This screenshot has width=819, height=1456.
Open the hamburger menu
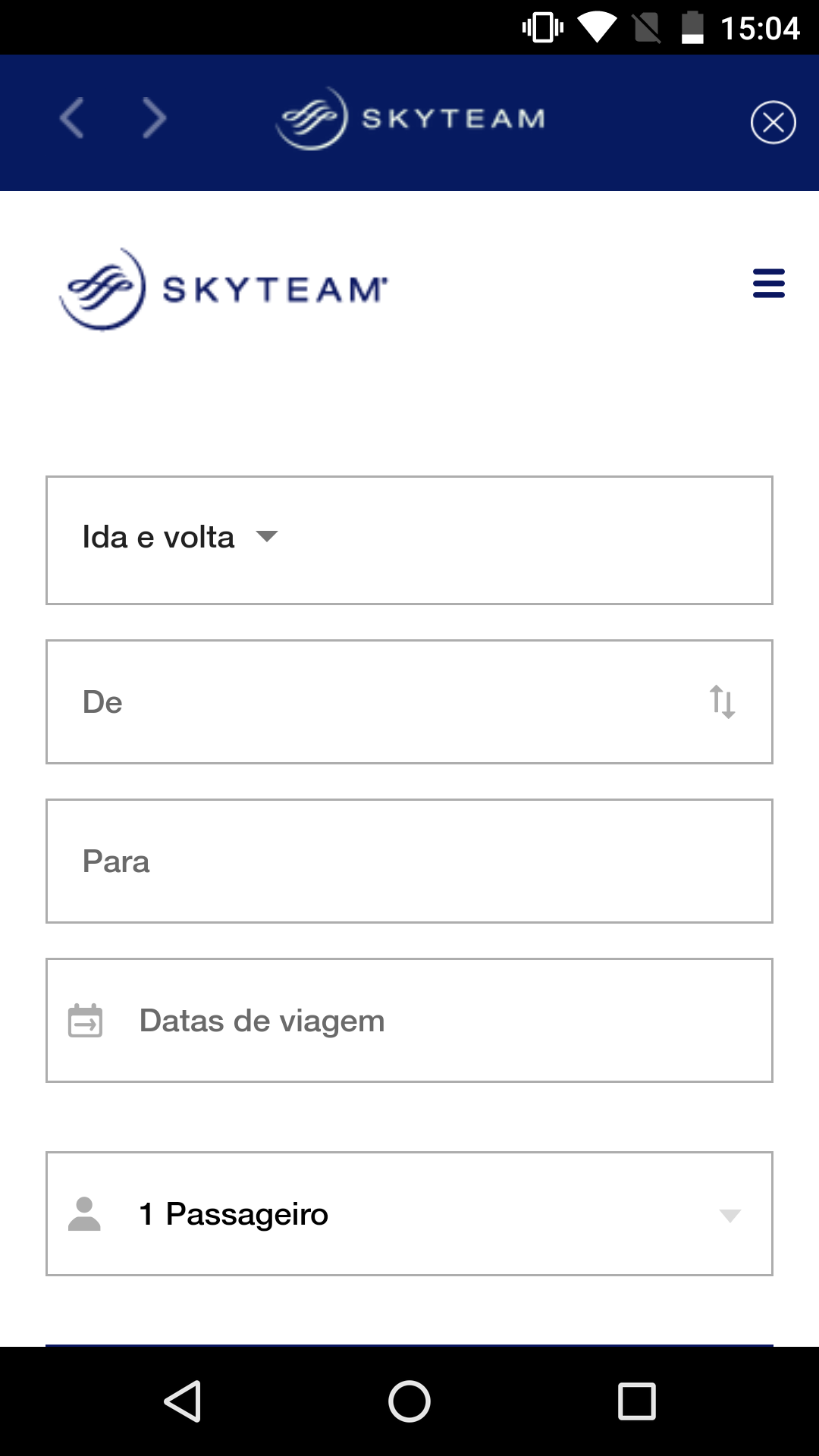[x=768, y=284]
